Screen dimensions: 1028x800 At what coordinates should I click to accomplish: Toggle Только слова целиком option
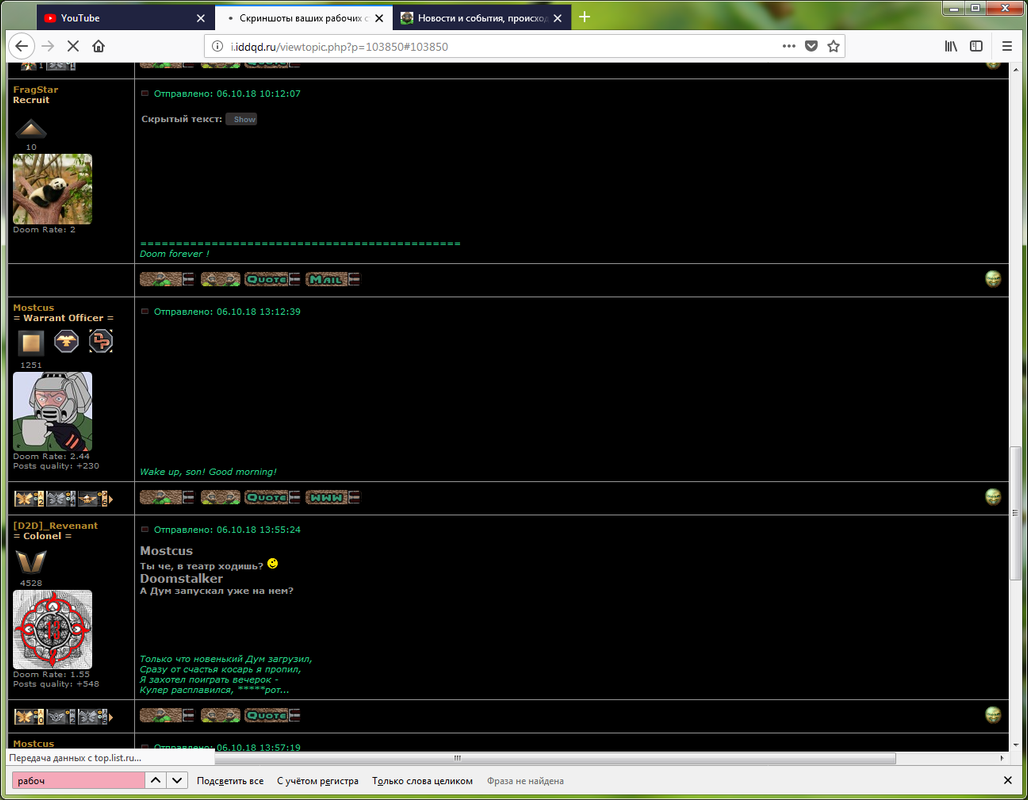[422, 781]
